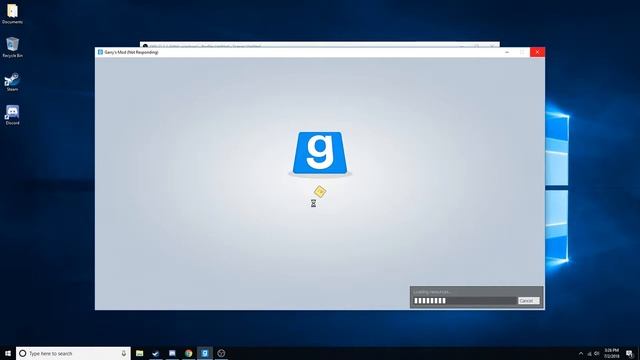The image size is (640, 360).
Task: Open the volume control tray icon
Action: pos(597,353)
